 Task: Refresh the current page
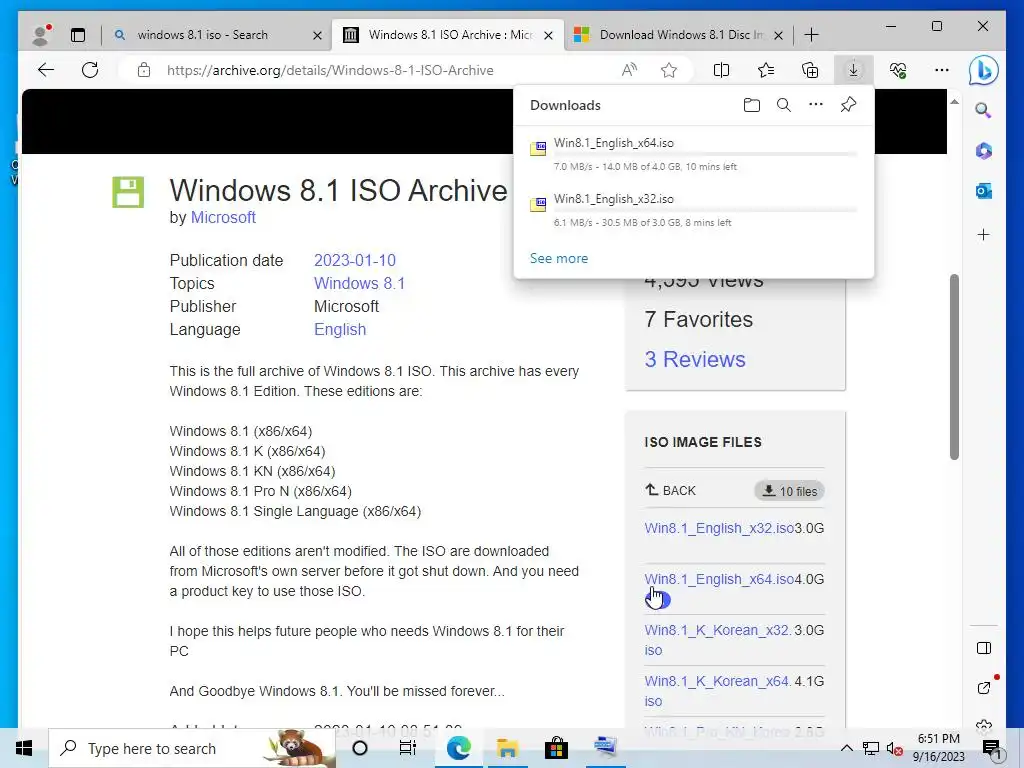pyautogui.click(x=90, y=70)
